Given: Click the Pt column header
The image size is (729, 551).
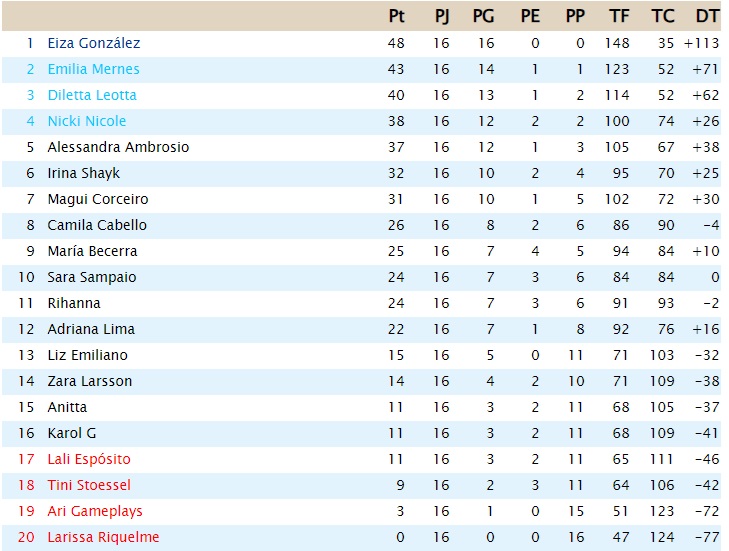Looking at the screenshot, I should pyautogui.click(x=396, y=16).
